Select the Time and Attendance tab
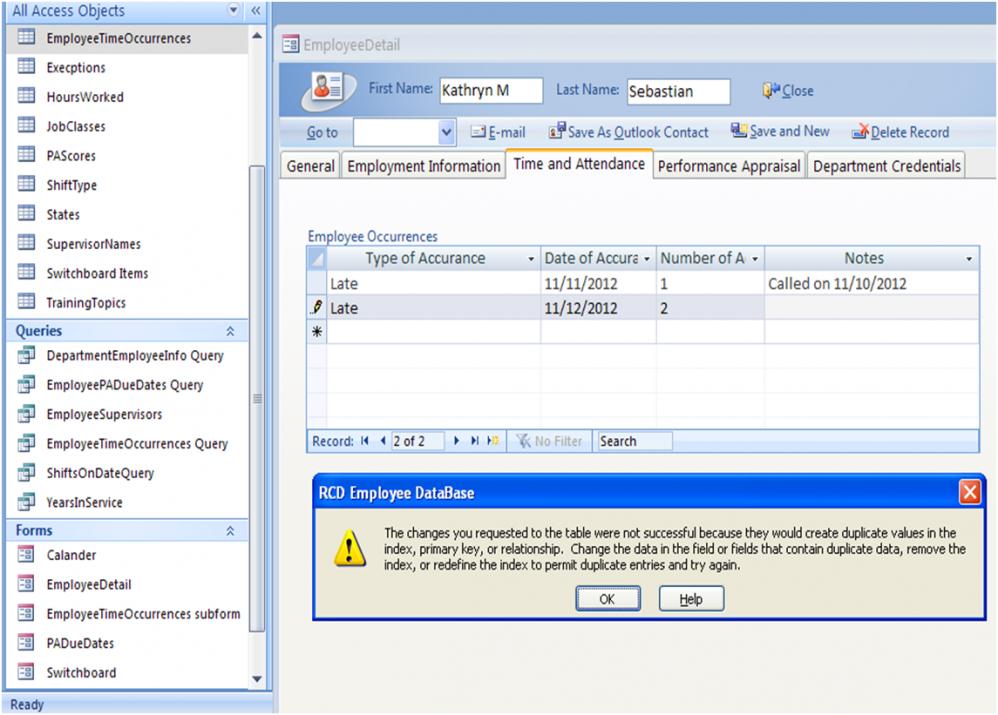Screen dimensions: 998x715 (579, 164)
